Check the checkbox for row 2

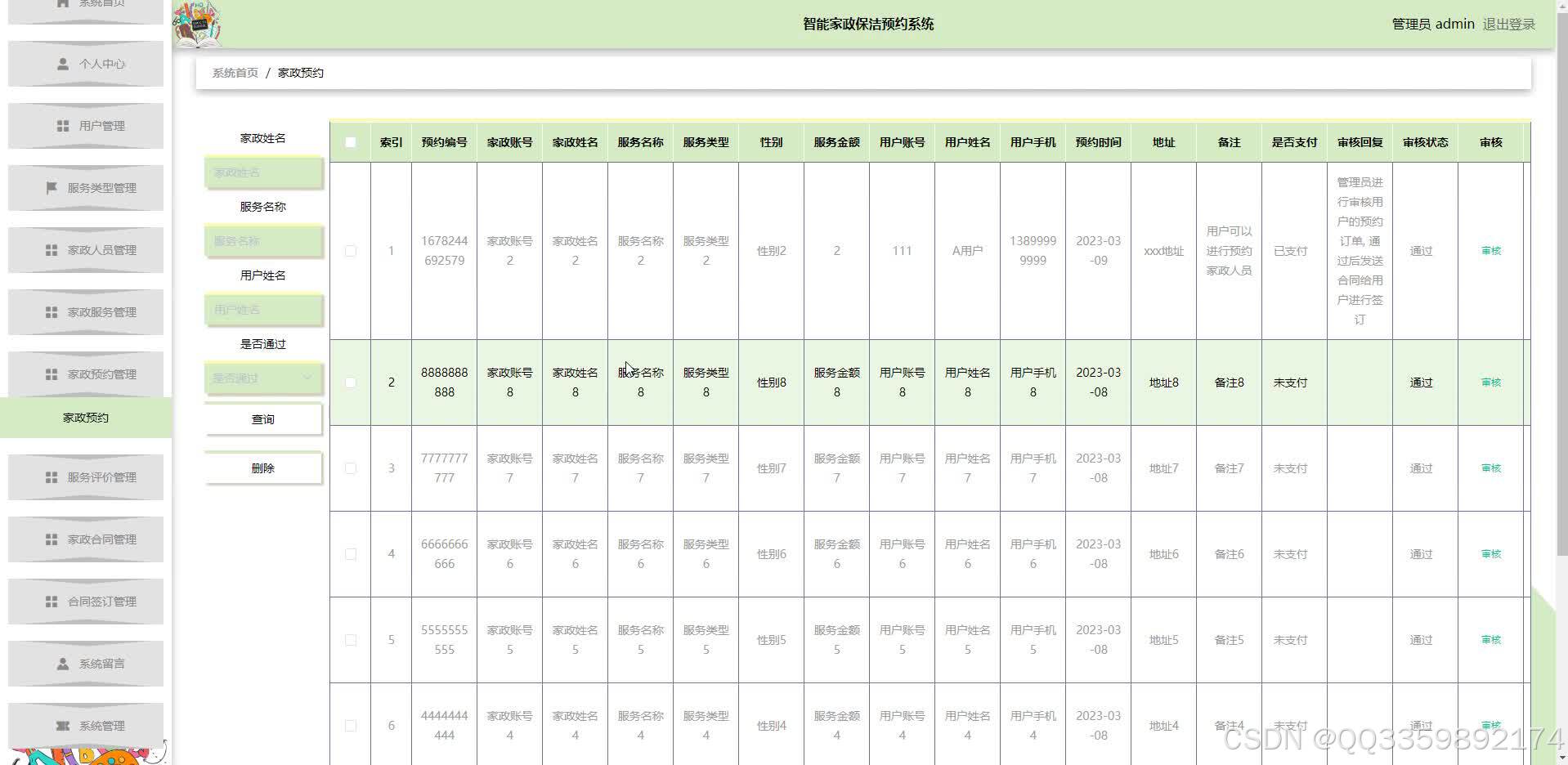click(x=351, y=382)
